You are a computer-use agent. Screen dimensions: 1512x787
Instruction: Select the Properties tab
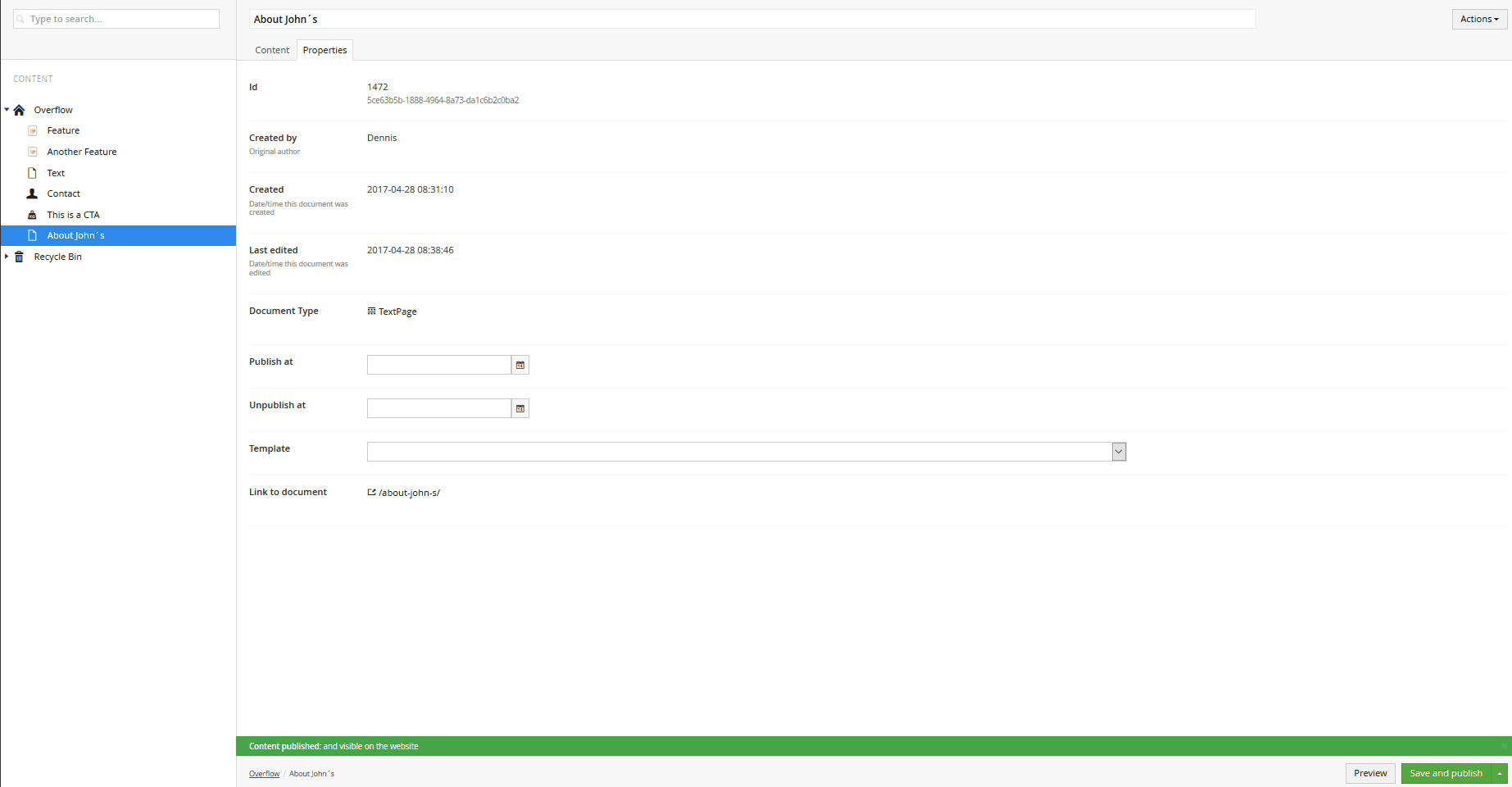pos(325,50)
